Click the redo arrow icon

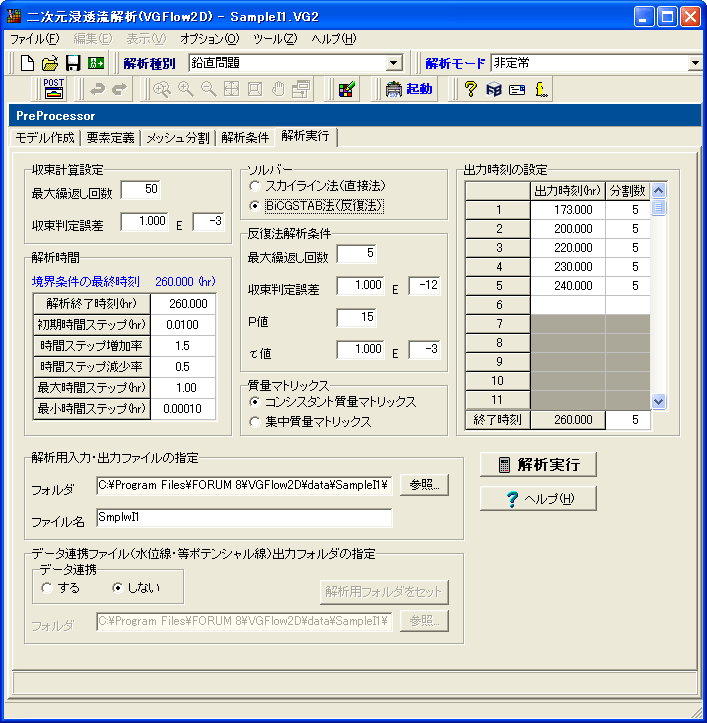pyautogui.click(x=119, y=89)
